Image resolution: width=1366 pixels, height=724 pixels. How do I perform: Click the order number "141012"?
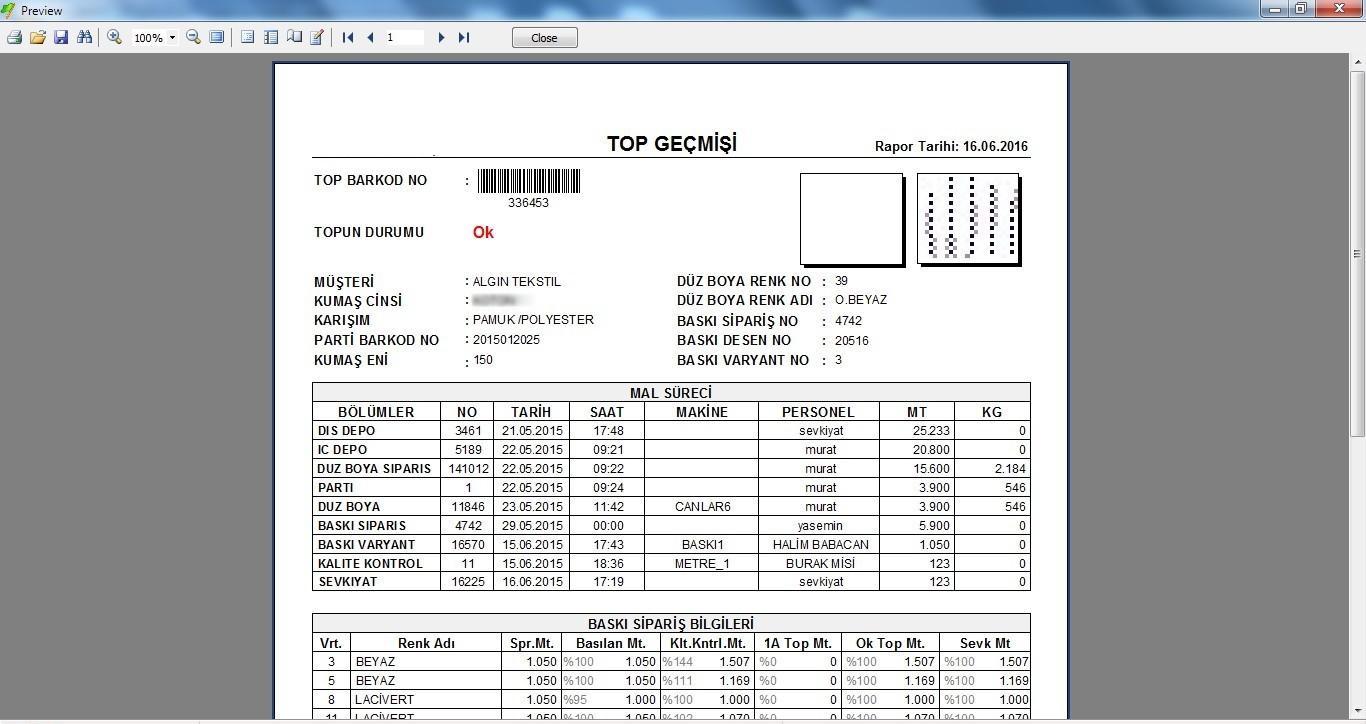[469, 469]
